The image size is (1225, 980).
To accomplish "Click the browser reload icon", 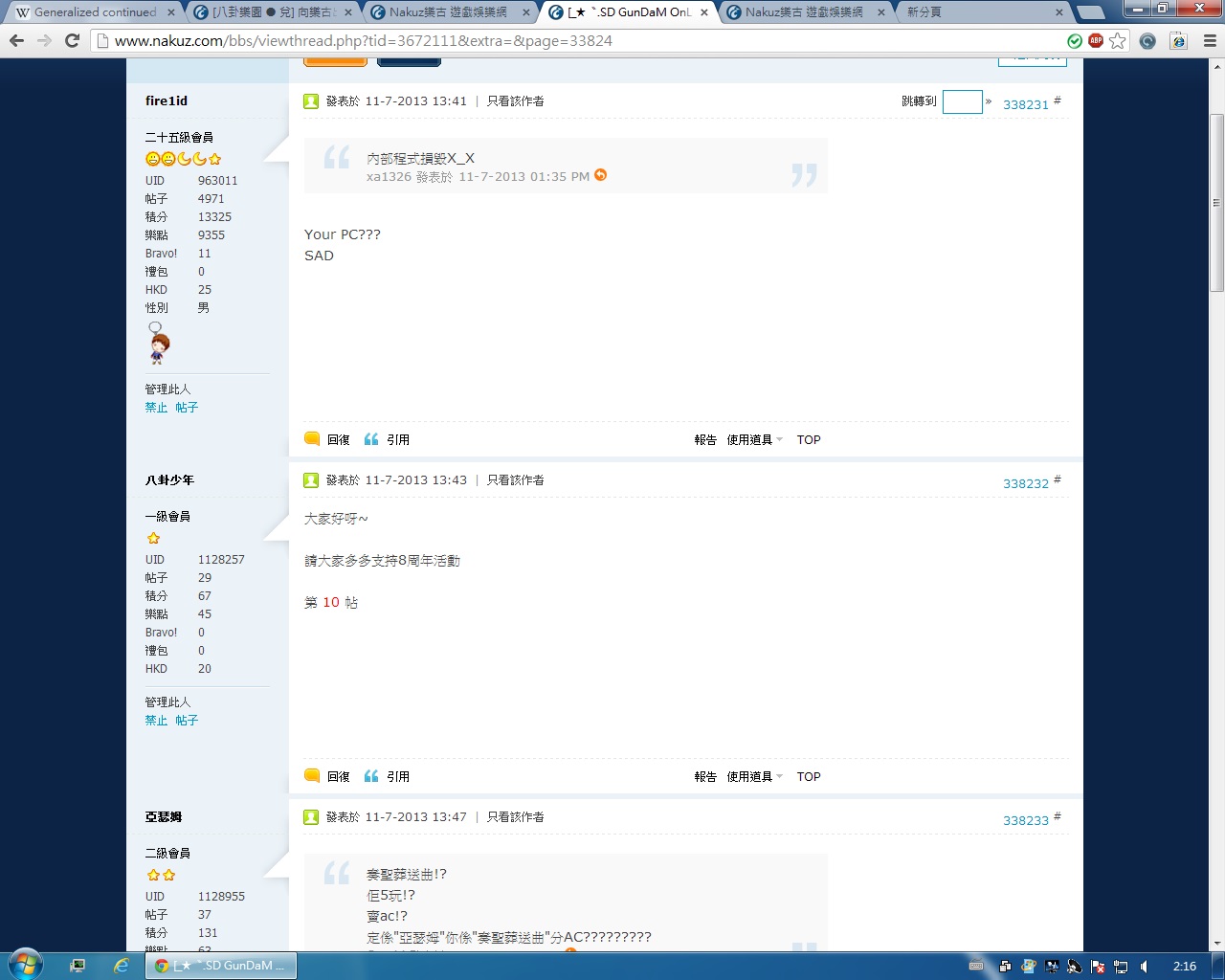I will (72, 40).
